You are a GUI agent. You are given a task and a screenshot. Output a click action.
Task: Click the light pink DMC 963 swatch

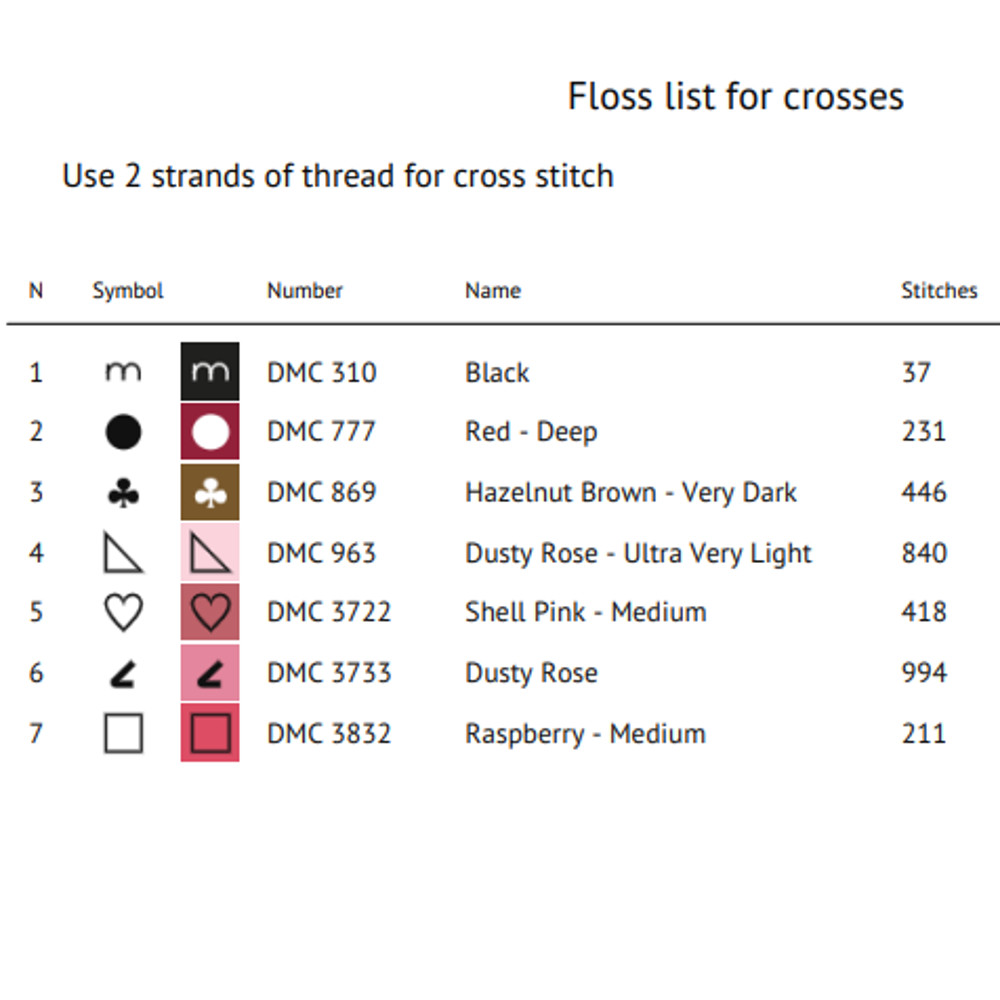(210, 552)
